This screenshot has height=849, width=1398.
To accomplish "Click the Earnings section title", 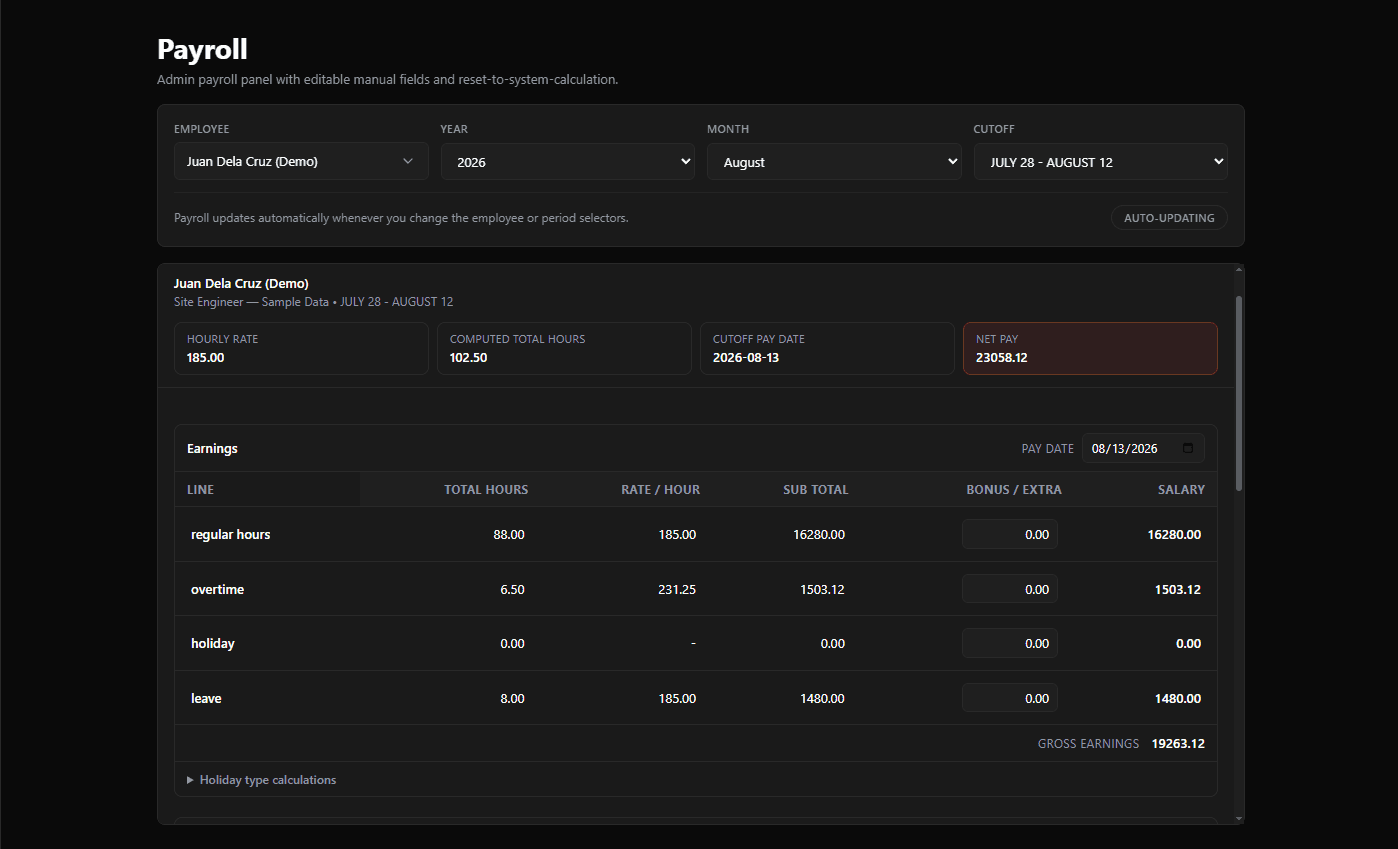I will click(212, 448).
